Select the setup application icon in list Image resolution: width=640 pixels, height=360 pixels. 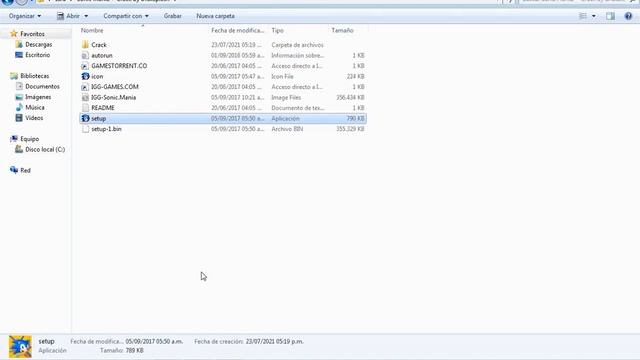(85, 118)
